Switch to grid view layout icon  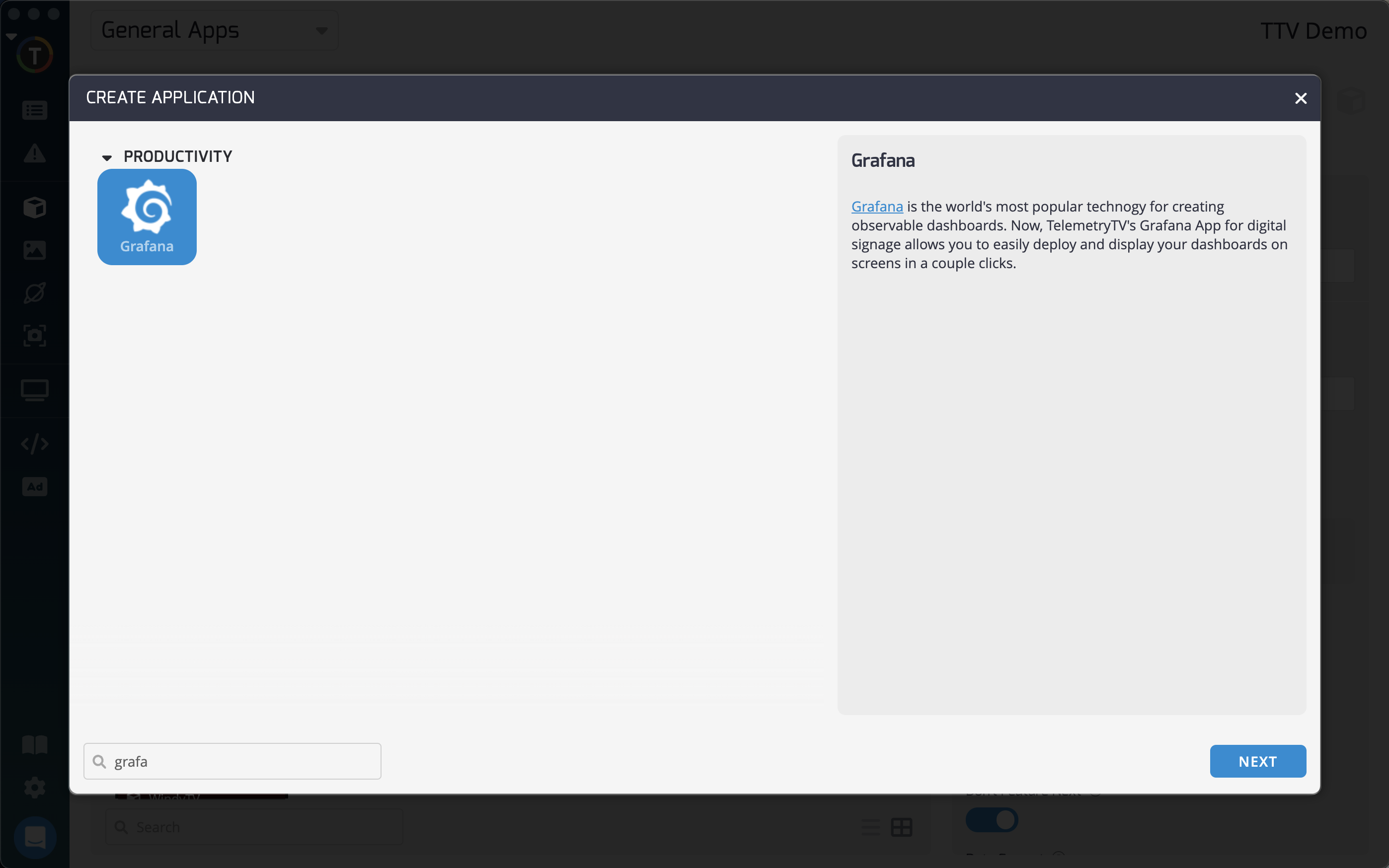click(x=901, y=827)
